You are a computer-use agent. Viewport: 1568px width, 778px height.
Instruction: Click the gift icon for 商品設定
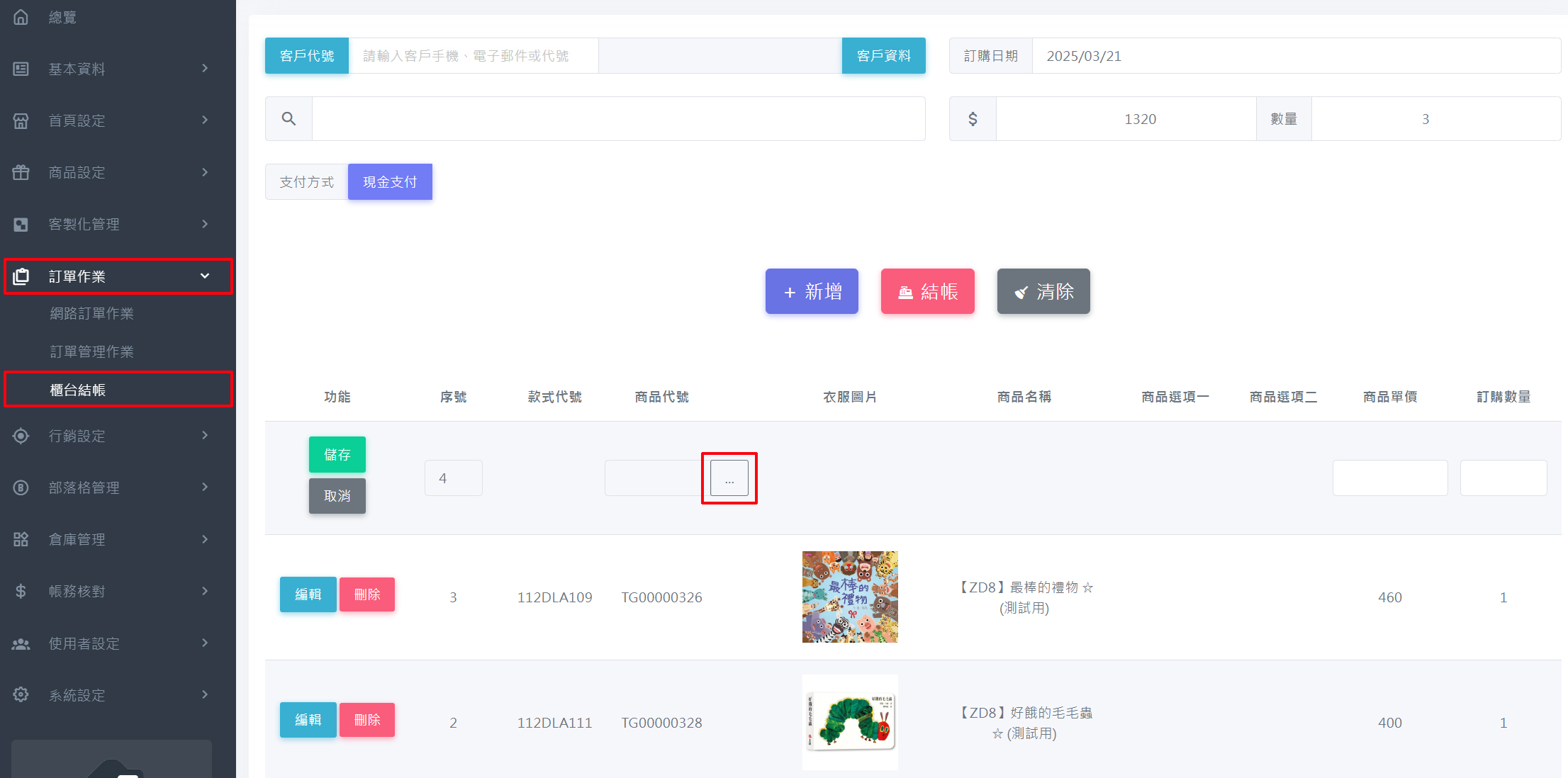click(x=21, y=172)
